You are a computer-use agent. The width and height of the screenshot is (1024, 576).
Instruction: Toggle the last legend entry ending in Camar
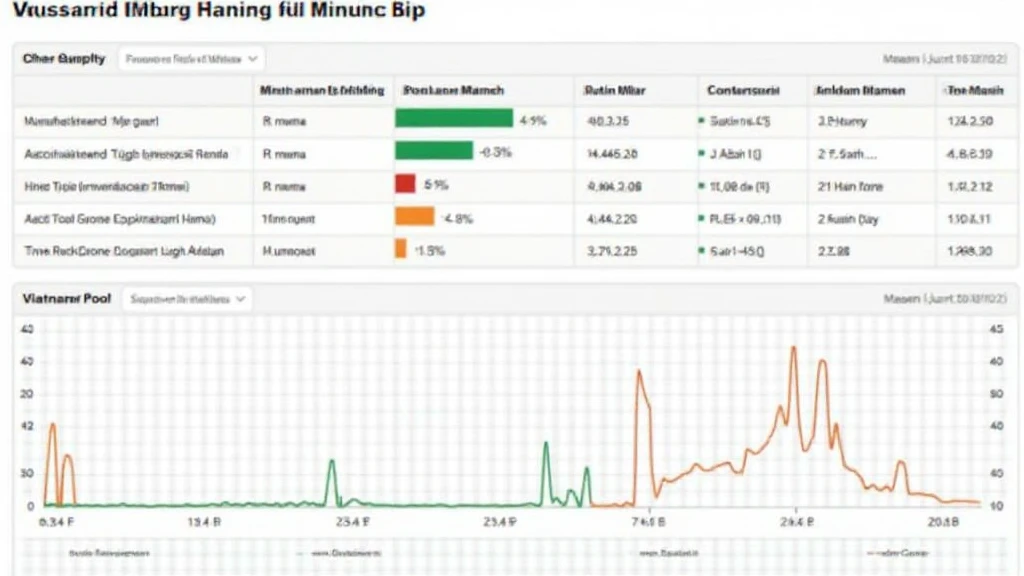897,553
